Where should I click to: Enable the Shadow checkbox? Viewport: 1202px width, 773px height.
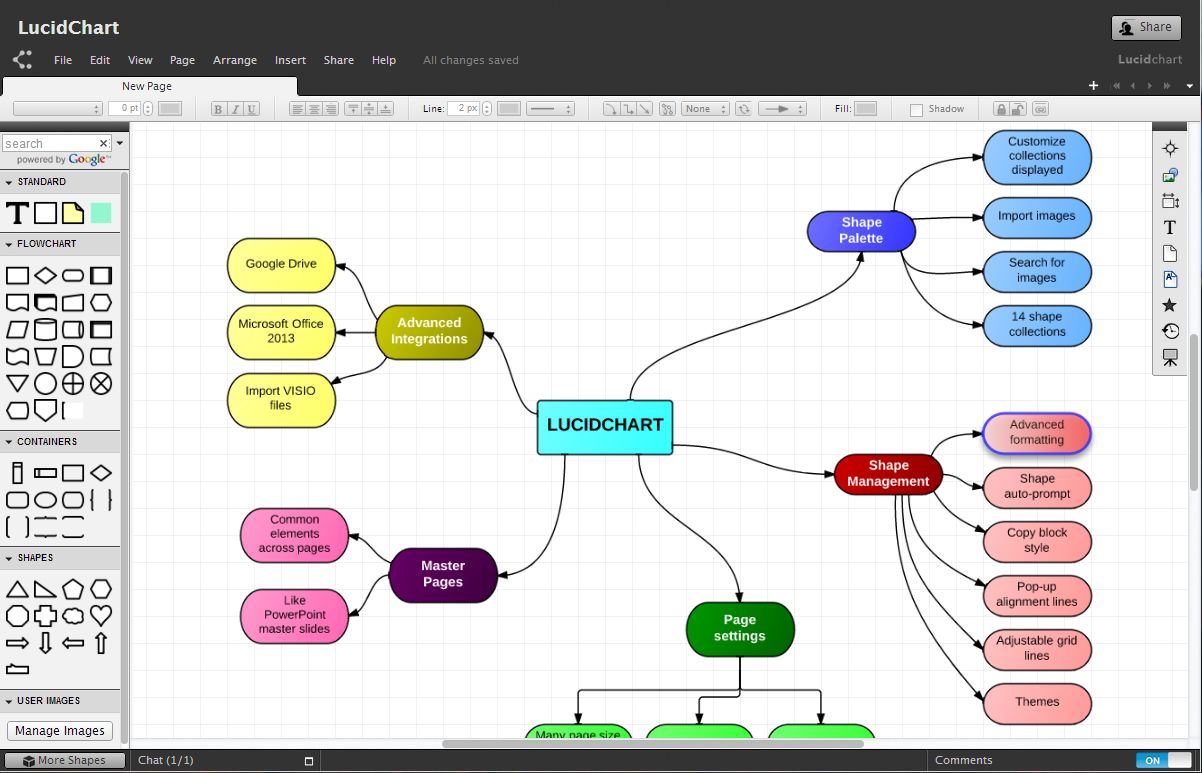[917, 108]
